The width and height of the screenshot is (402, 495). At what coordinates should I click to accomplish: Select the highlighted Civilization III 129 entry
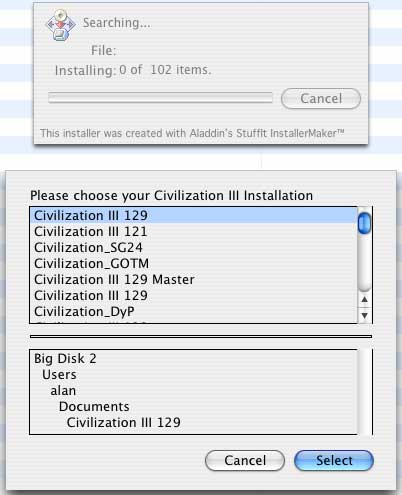coord(194,215)
